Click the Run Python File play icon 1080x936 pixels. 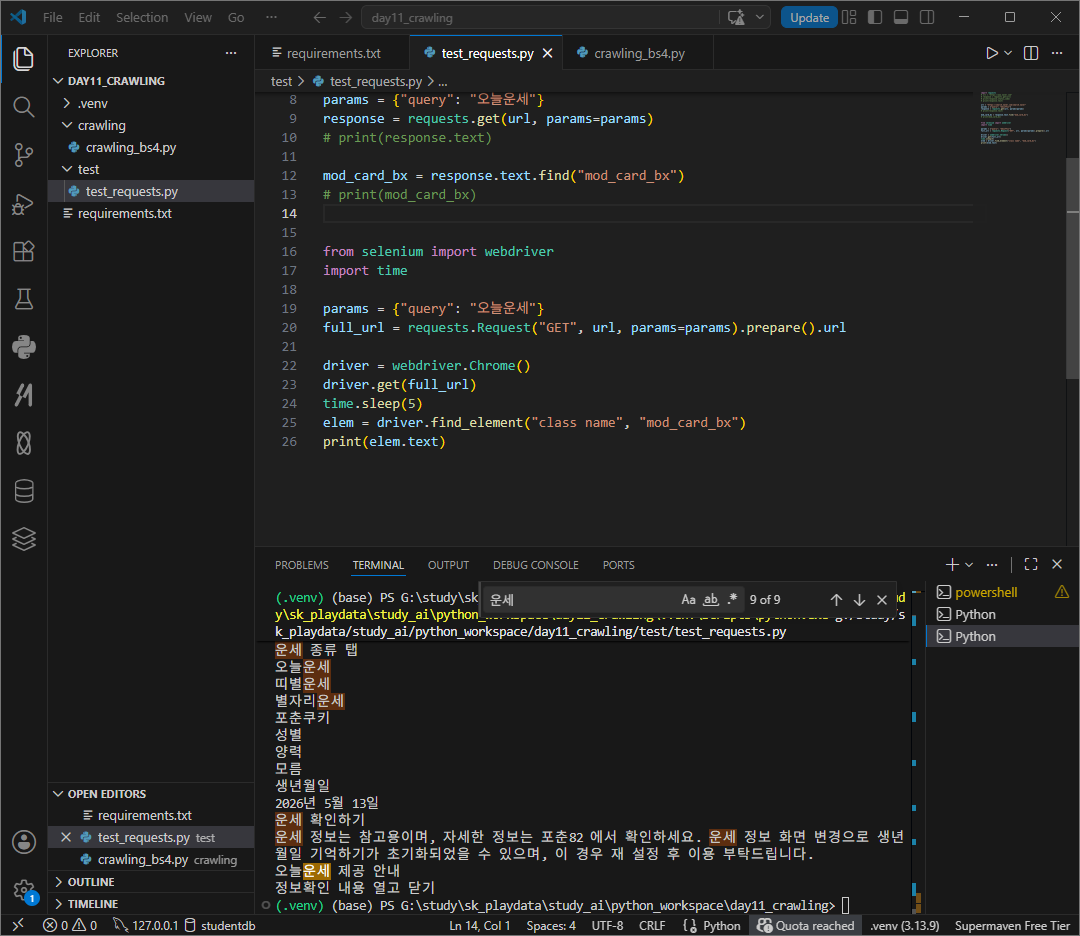(991, 53)
